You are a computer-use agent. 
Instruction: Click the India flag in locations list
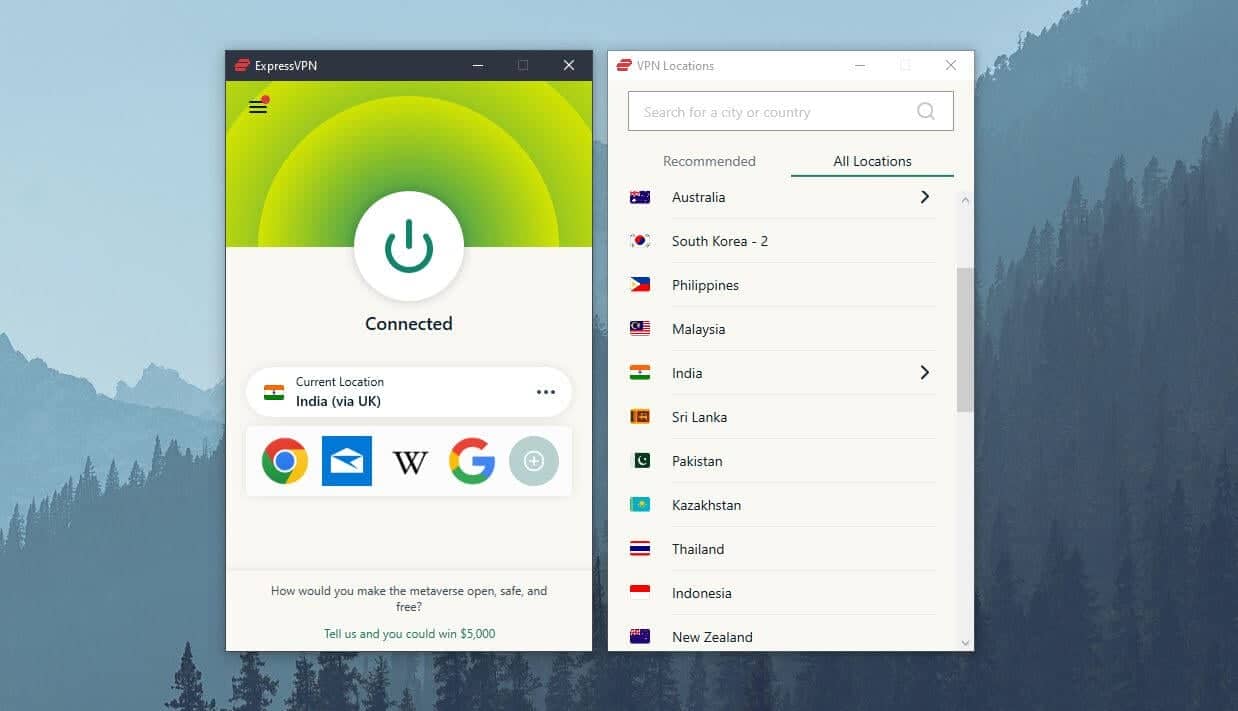pyautogui.click(x=640, y=373)
